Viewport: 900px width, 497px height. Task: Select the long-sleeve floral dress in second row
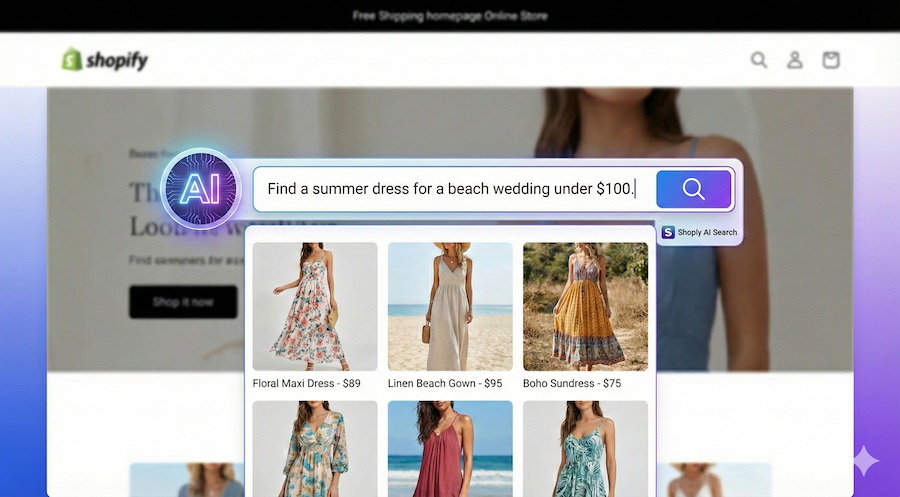pos(315,448)
